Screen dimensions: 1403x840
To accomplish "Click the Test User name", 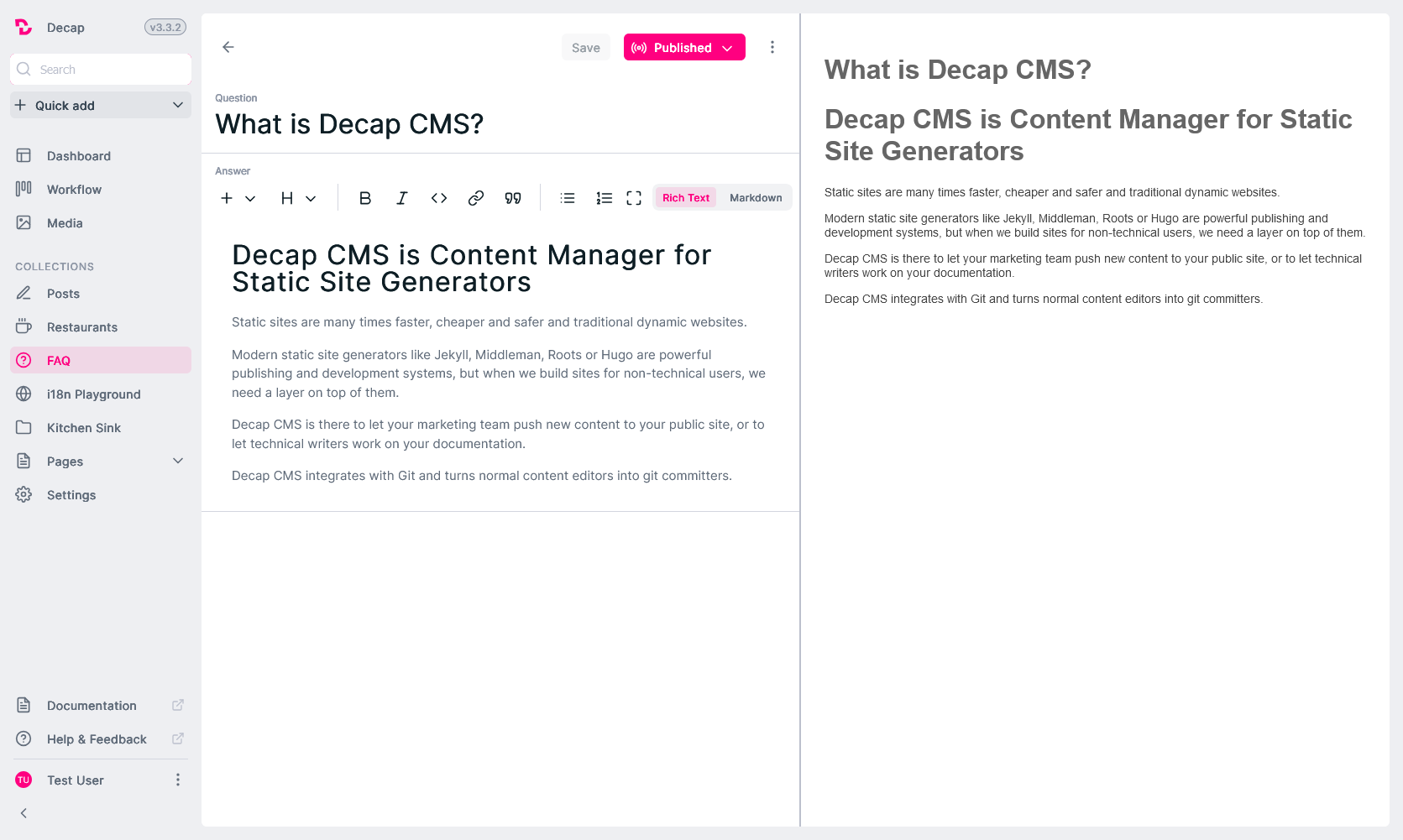I will point(76,780).
